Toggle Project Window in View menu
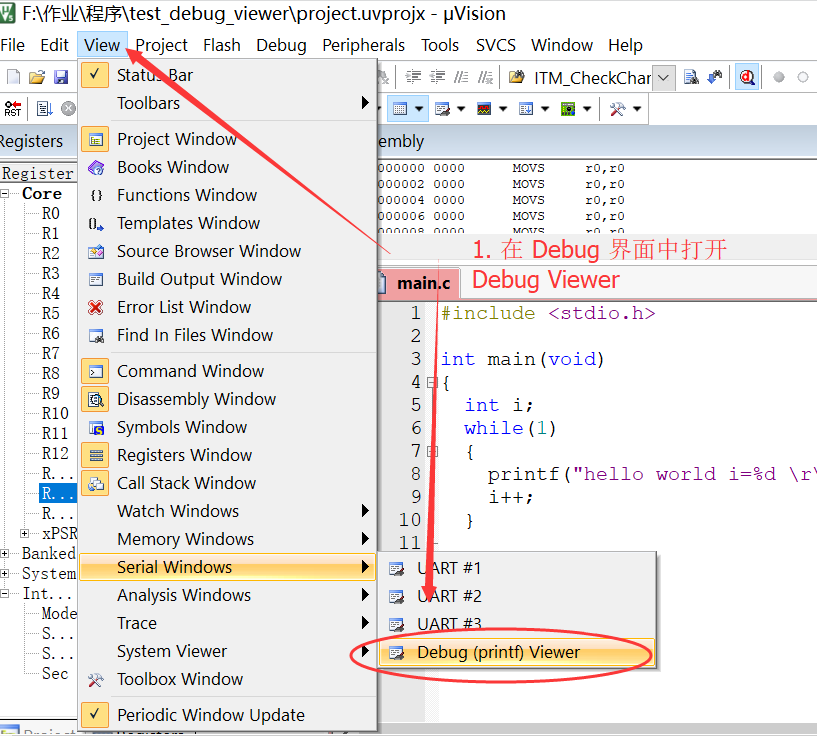This screenshot has height=736, width=817. [228, 139]
